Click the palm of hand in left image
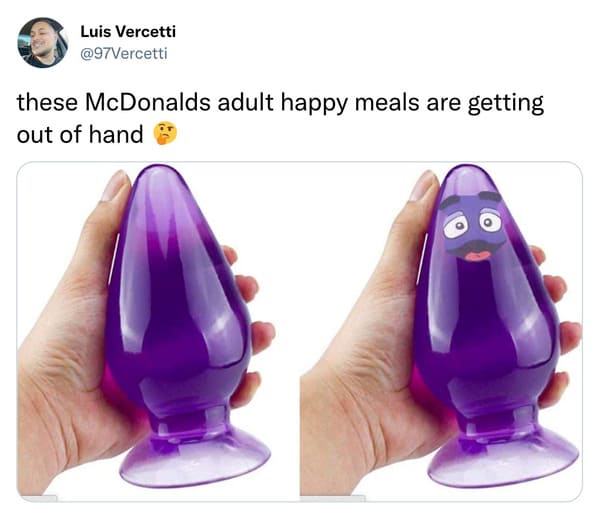This screenshot has width=599, height=518. coord(69,382)
